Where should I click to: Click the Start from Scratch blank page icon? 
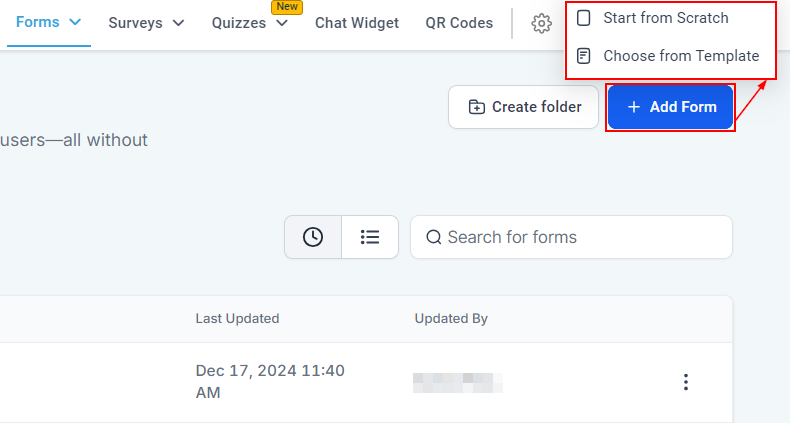[x=584, y=18]
